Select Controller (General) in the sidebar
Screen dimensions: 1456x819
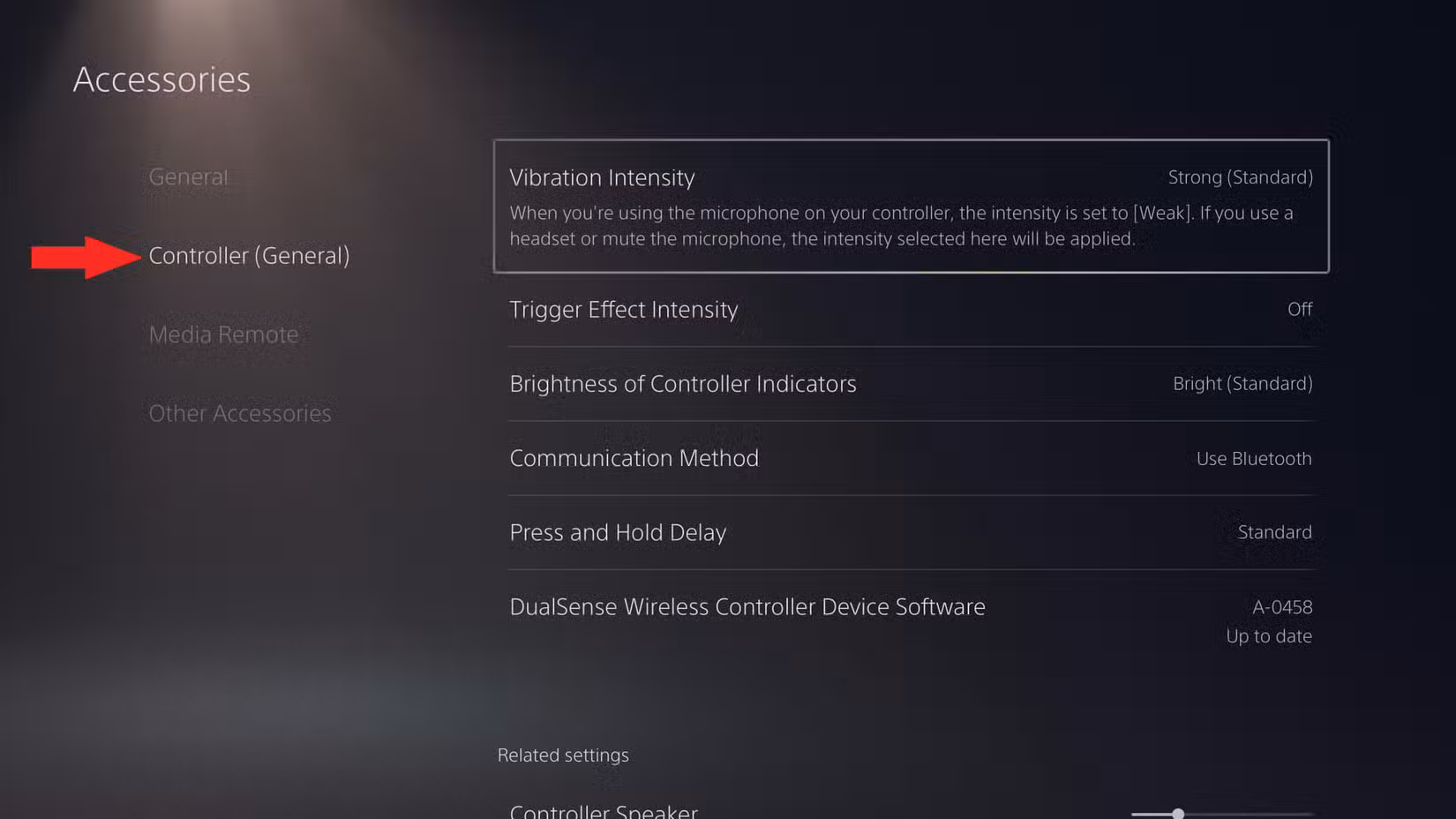[x=249, y=256]
